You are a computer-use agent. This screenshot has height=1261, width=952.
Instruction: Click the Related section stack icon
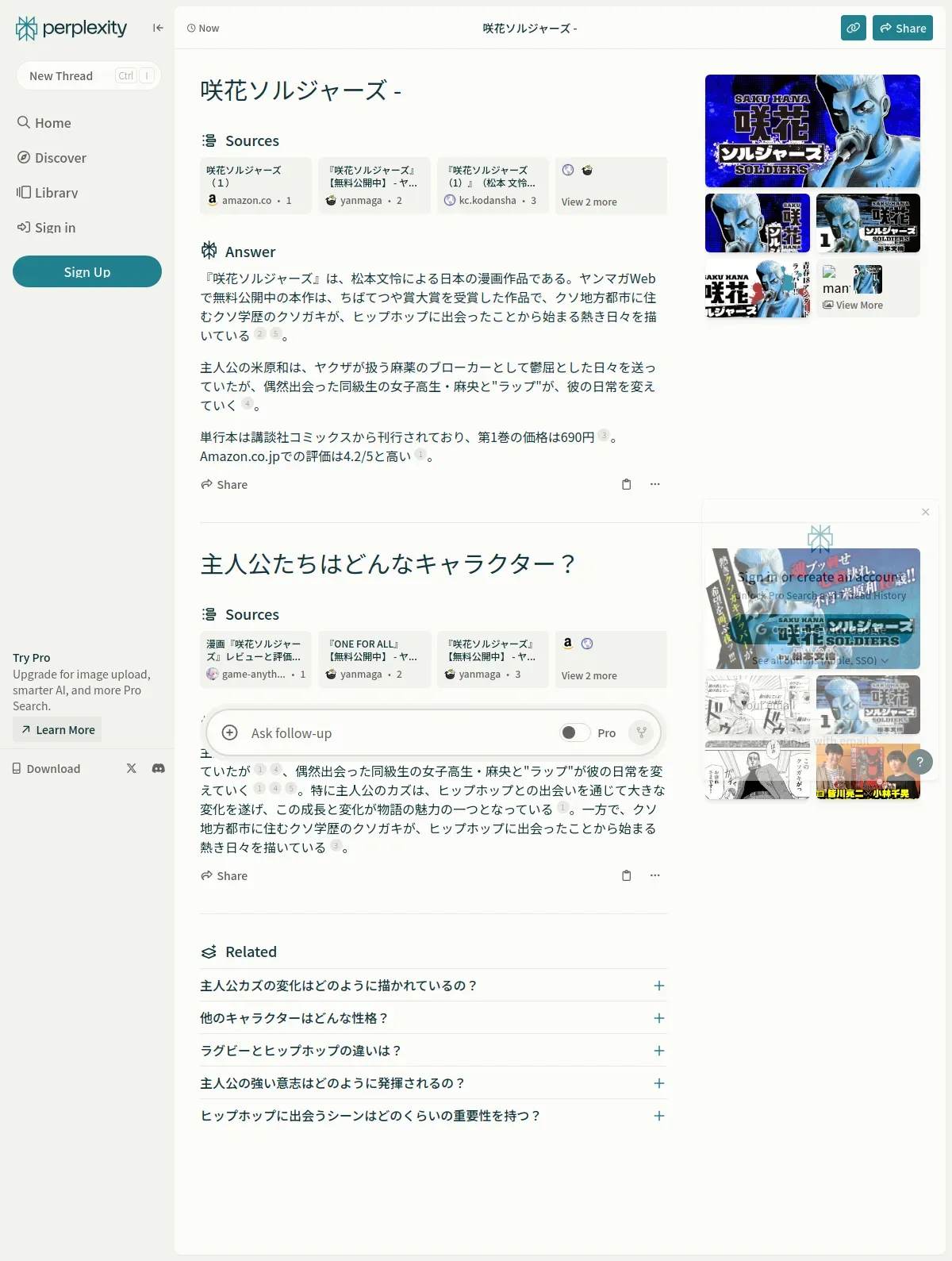[x=209, y=952]
